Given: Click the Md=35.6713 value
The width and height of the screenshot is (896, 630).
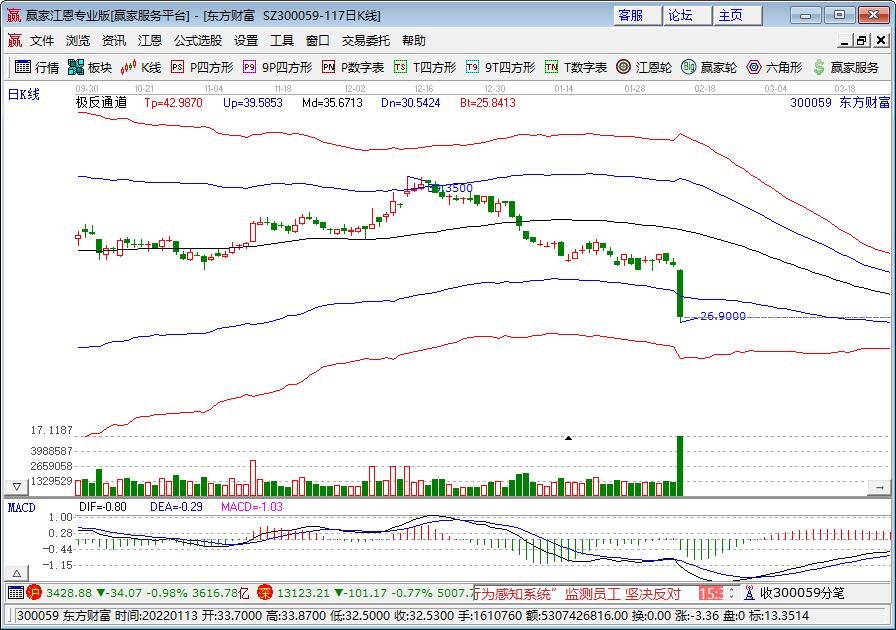Looking at the screenshot, I should (333, 103).
